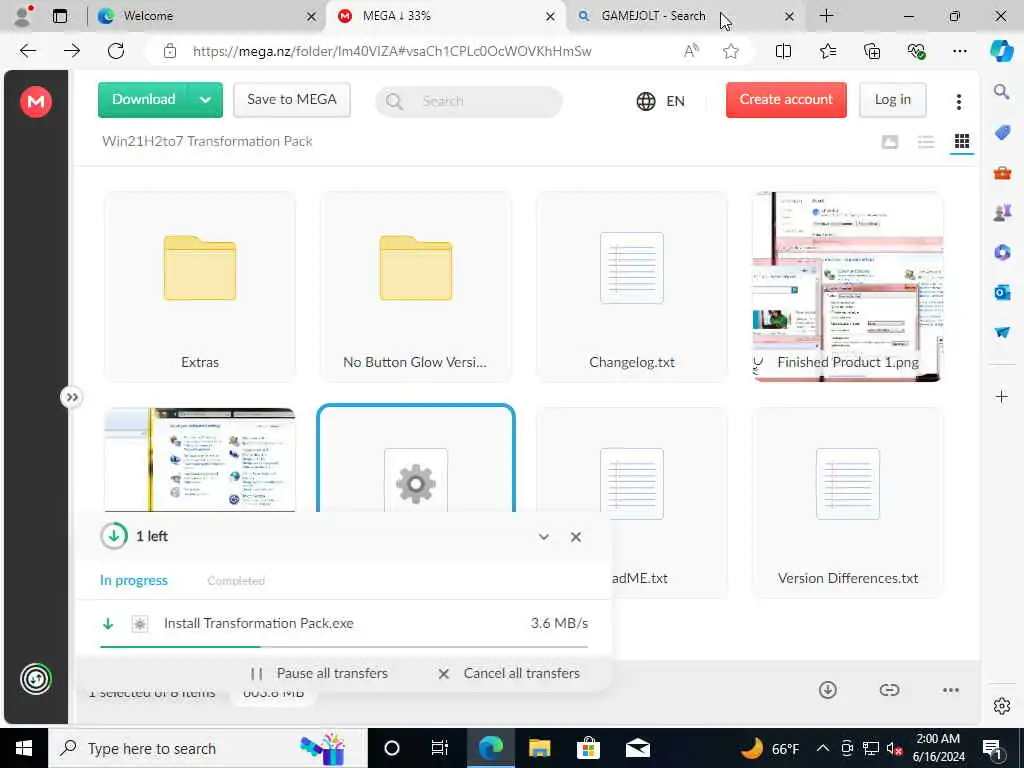Open the MEGA logo home icon

point(36,102)
